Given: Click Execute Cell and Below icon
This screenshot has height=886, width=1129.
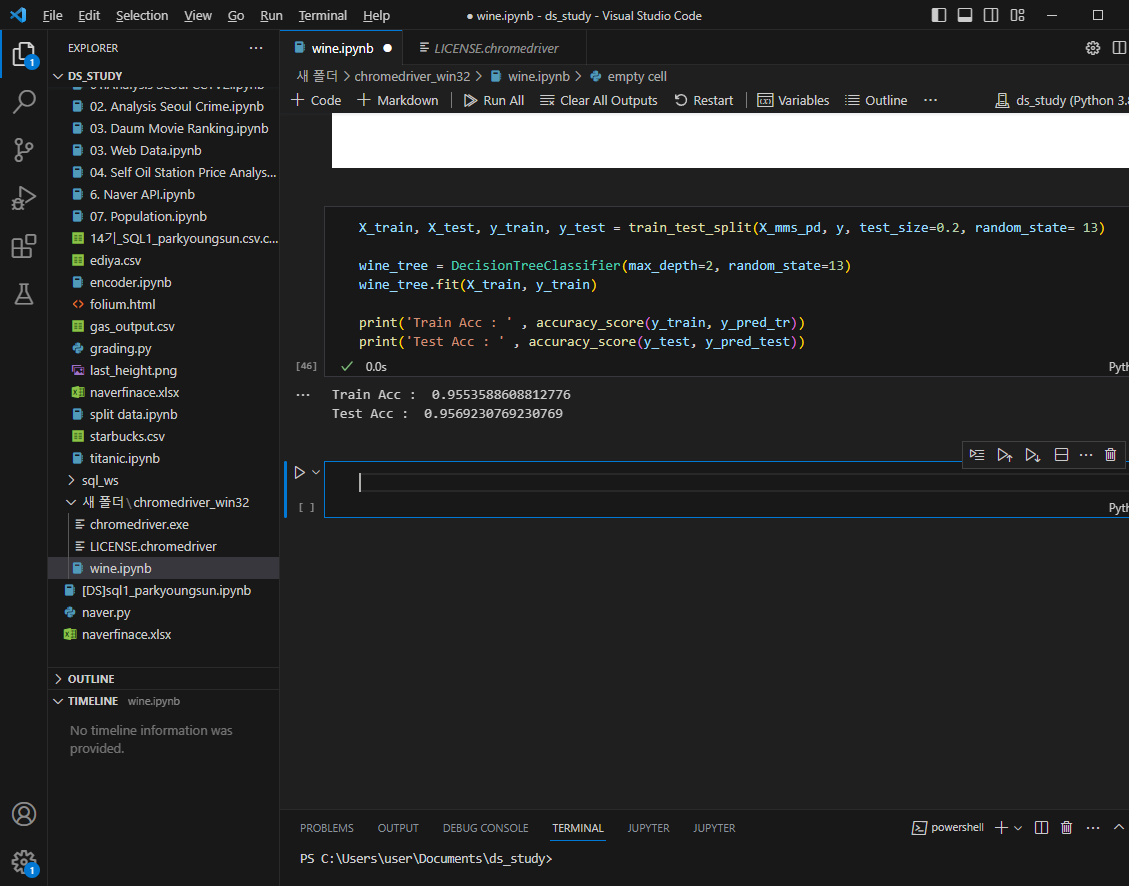Looking at the screenshot, I should pos(1033,455).
